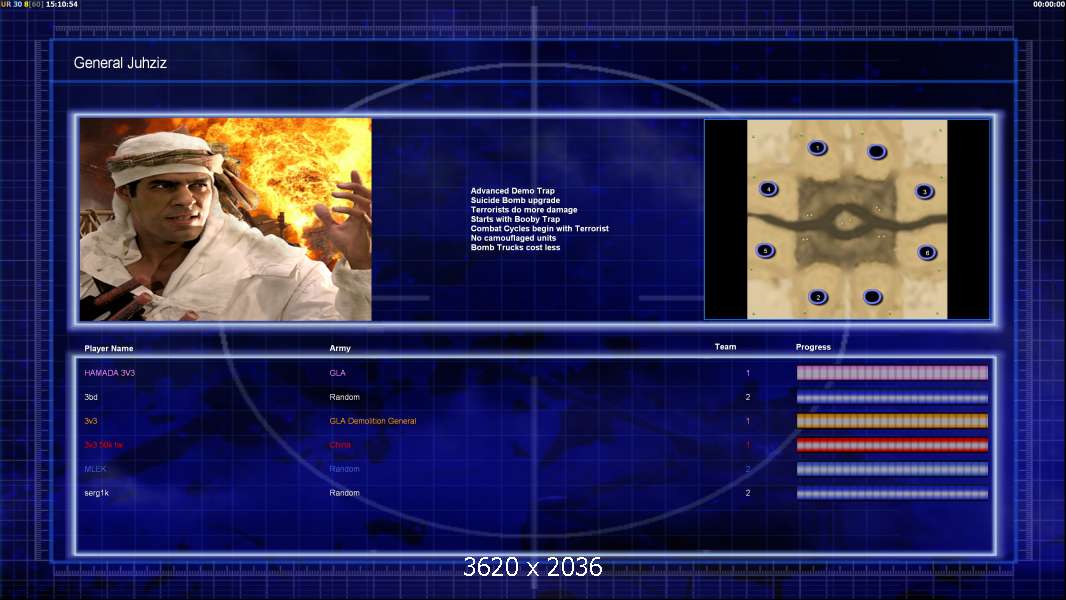1066x600 pixels.
Task: Click team number in serg1k's row
Action: click(748, 493)
